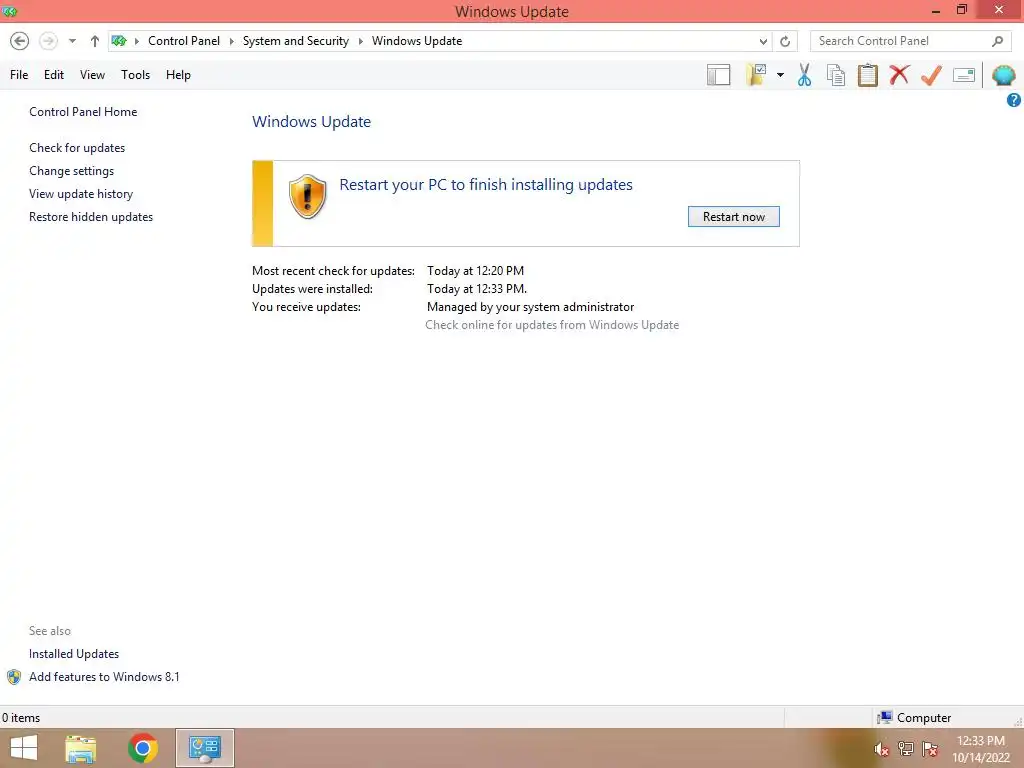1024x768 pixels.
Task: Click shield icon beside Add features
Action: click(x=14, y=677)
